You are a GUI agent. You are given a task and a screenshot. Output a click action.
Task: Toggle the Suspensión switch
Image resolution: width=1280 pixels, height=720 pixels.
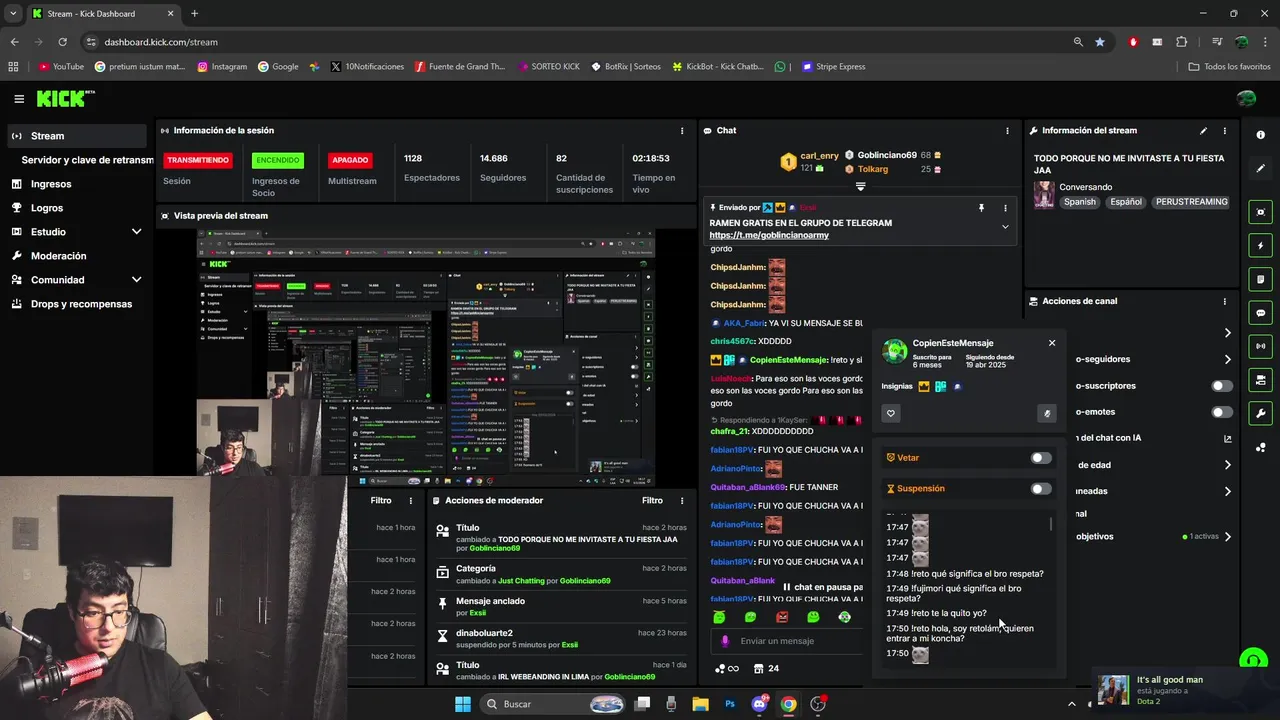coord(1041,489)
